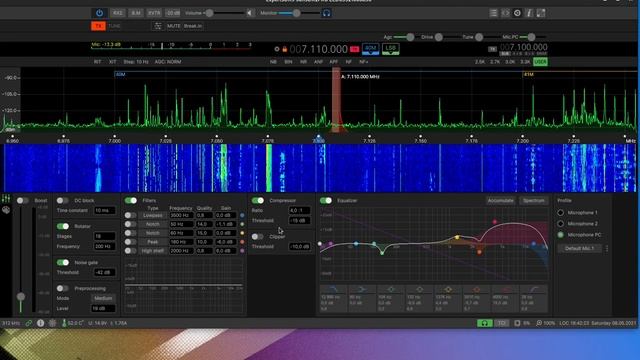
Task: Select Microphone 1 profile radio button
Action: click(x=560, y=213)
